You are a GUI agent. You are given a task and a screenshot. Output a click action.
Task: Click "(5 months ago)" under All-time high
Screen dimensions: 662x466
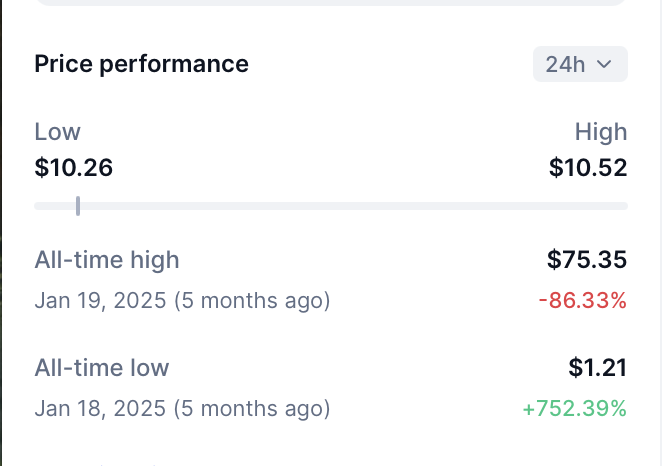coord(252,300)
